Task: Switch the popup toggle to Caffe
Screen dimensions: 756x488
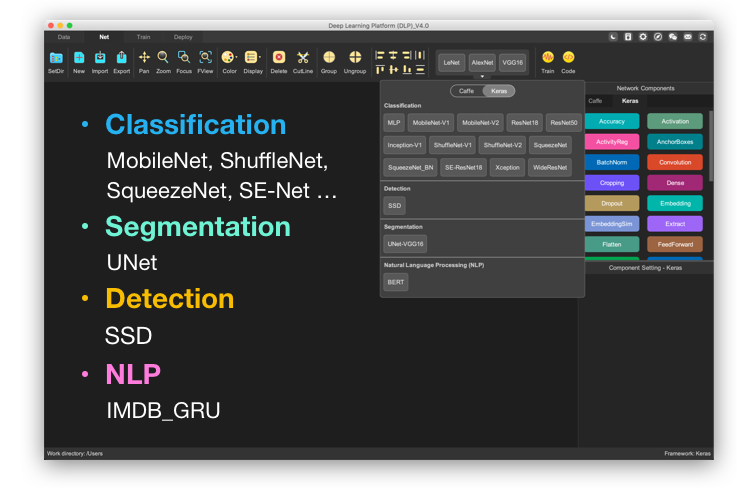Action: [466, 91]
